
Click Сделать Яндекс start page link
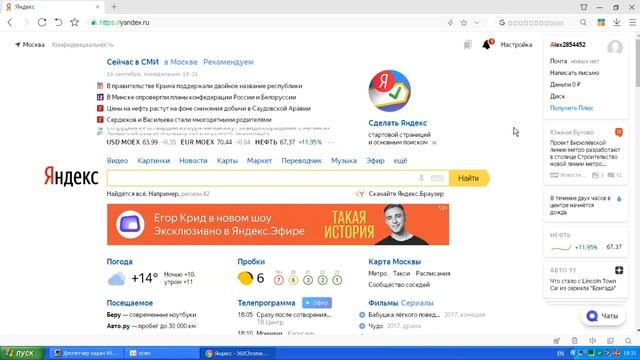point(398,123)
